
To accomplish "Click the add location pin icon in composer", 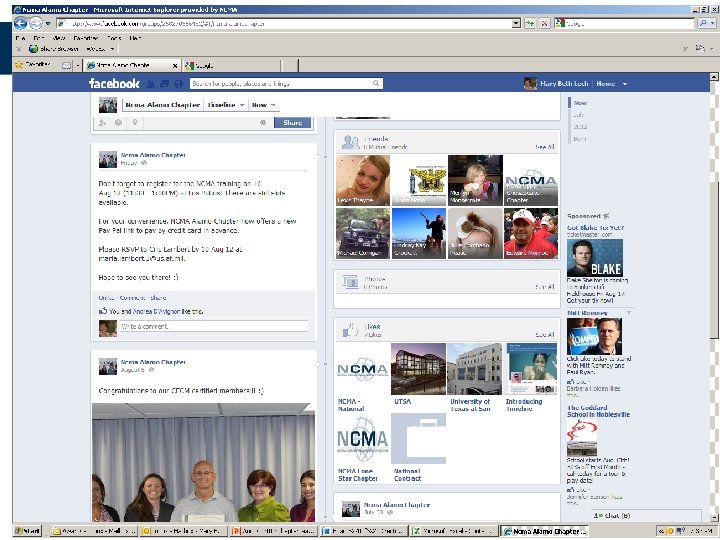I will tap(135, 123).
